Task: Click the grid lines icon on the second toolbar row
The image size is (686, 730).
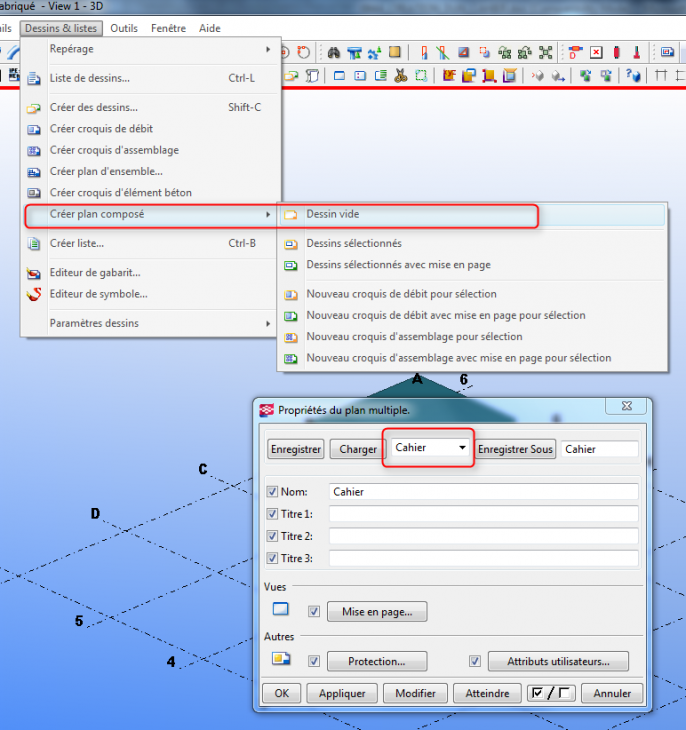Action: click(x=661, y=75)
